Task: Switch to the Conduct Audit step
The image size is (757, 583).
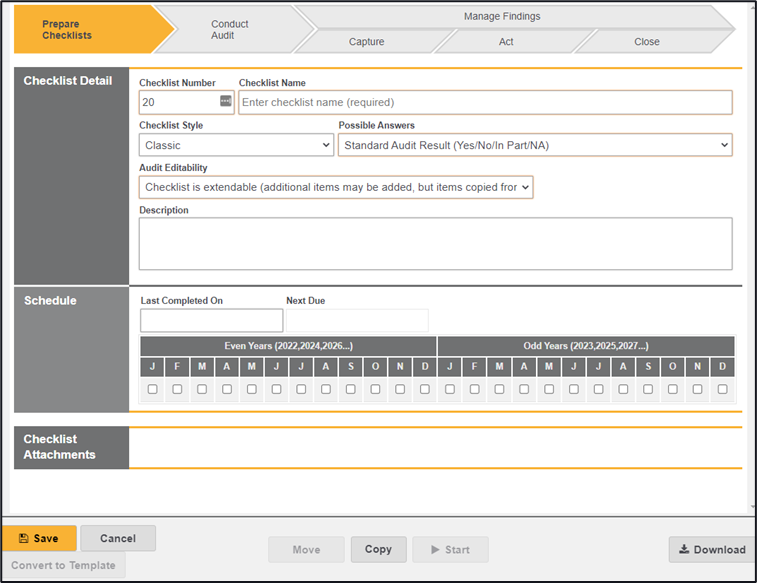Action: 230,30
